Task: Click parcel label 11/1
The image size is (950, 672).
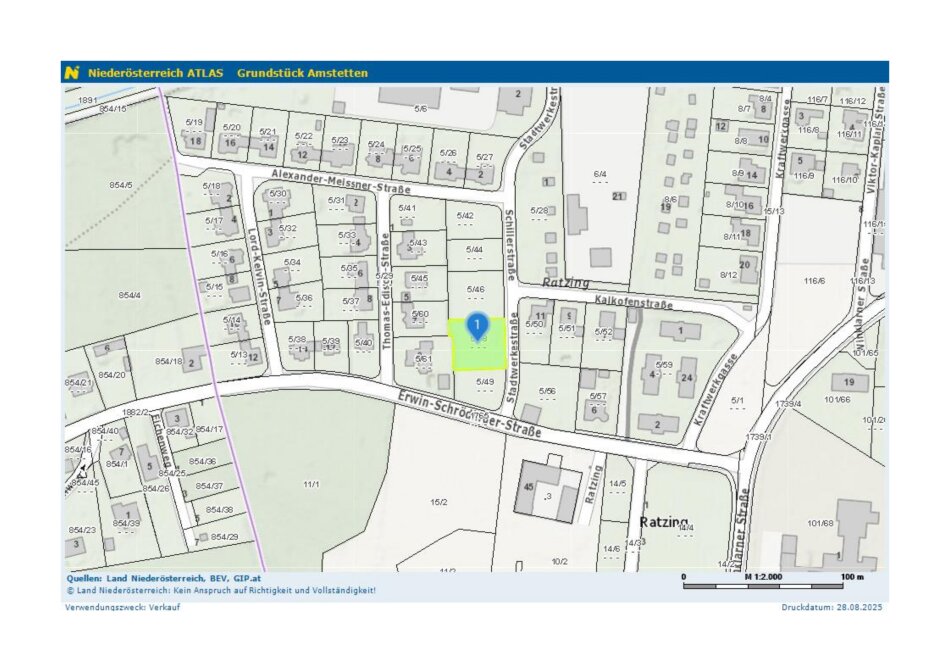Action: tap(311, 484)
